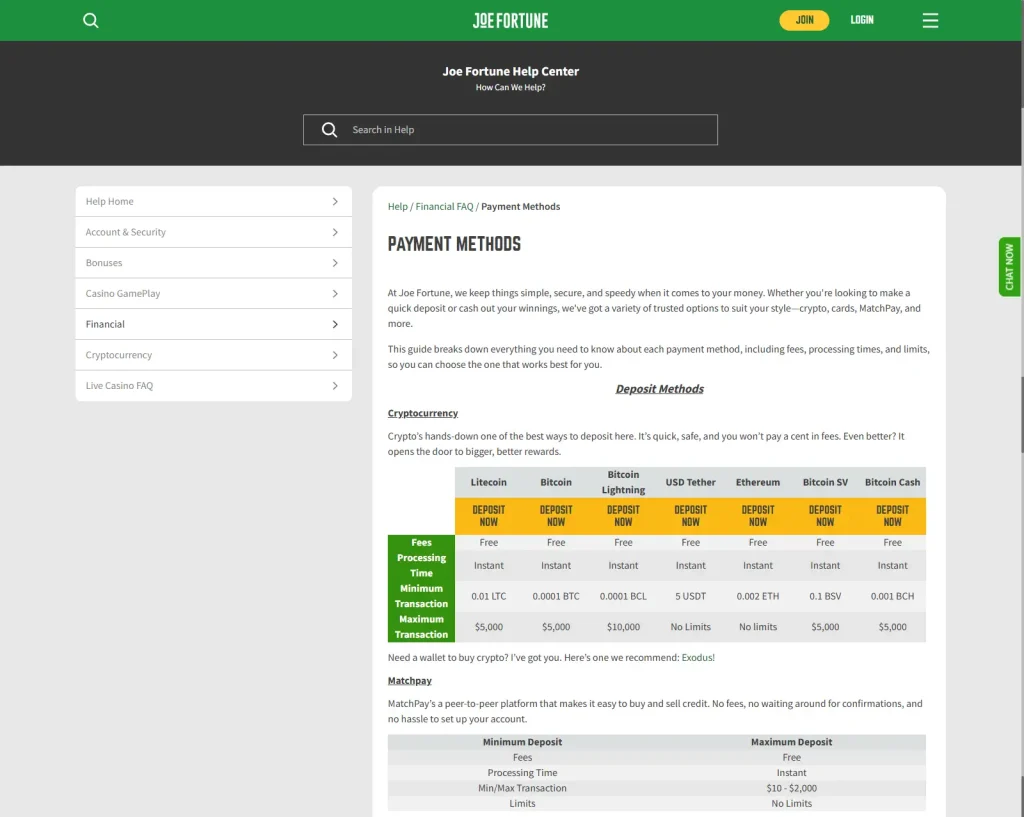Screen dimensions: 1024x817
Task: Click Deposit Now under Bitcoin
Action: click(x=556, y=516)
